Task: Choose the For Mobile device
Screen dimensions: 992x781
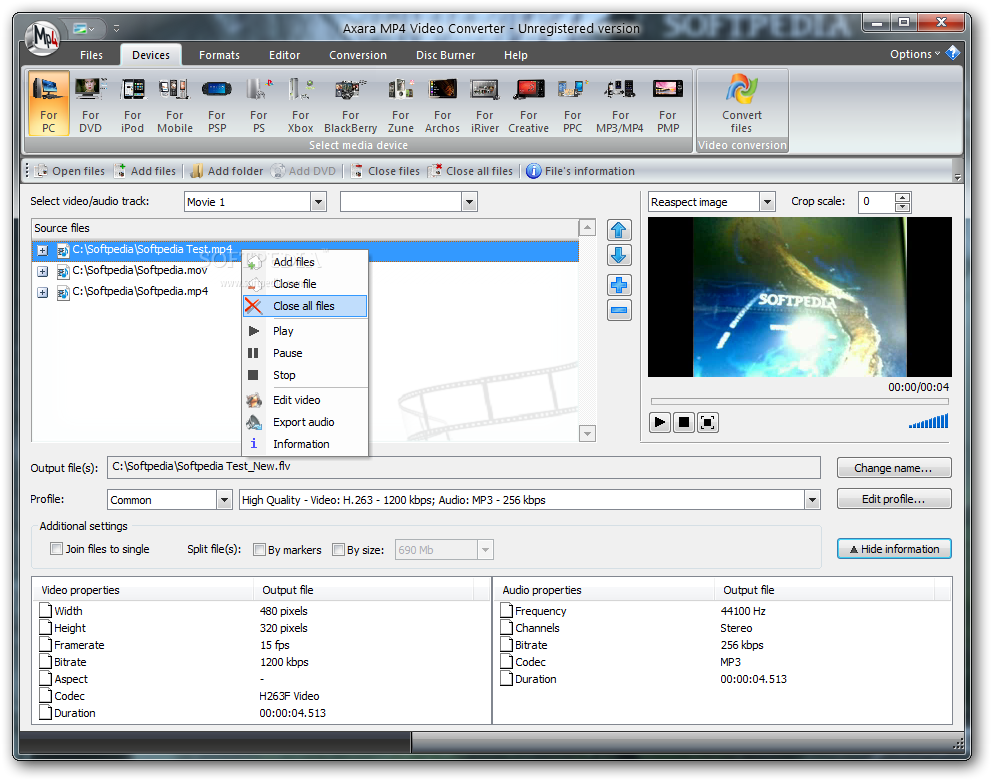Action: click(x=175, y=104)
